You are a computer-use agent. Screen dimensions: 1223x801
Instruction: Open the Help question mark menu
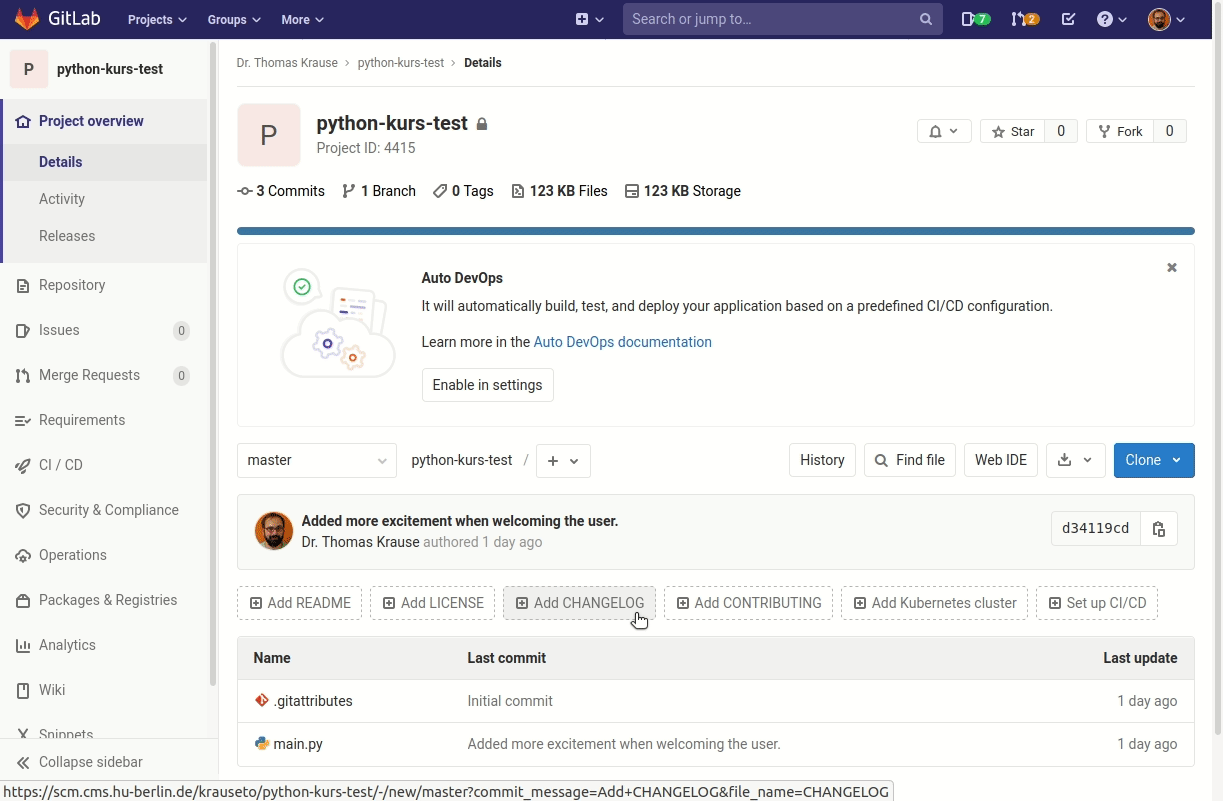1111,19
